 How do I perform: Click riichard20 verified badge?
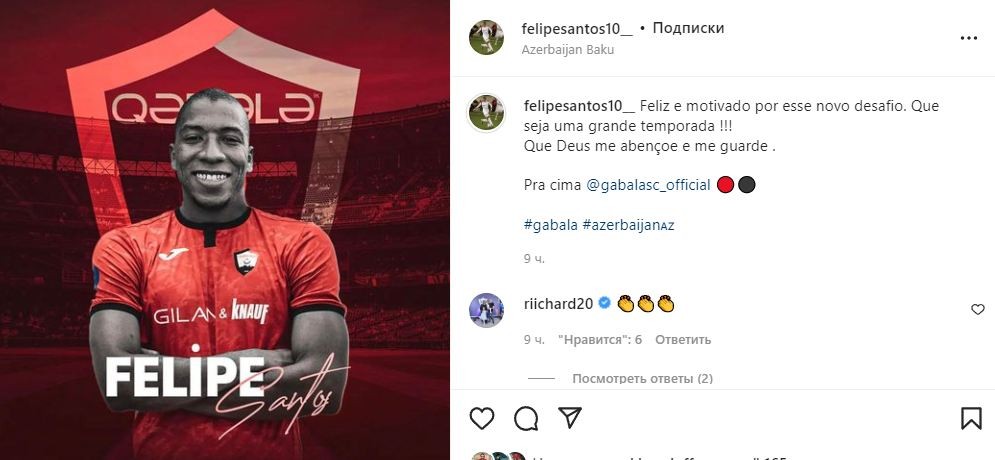point(605,304)
